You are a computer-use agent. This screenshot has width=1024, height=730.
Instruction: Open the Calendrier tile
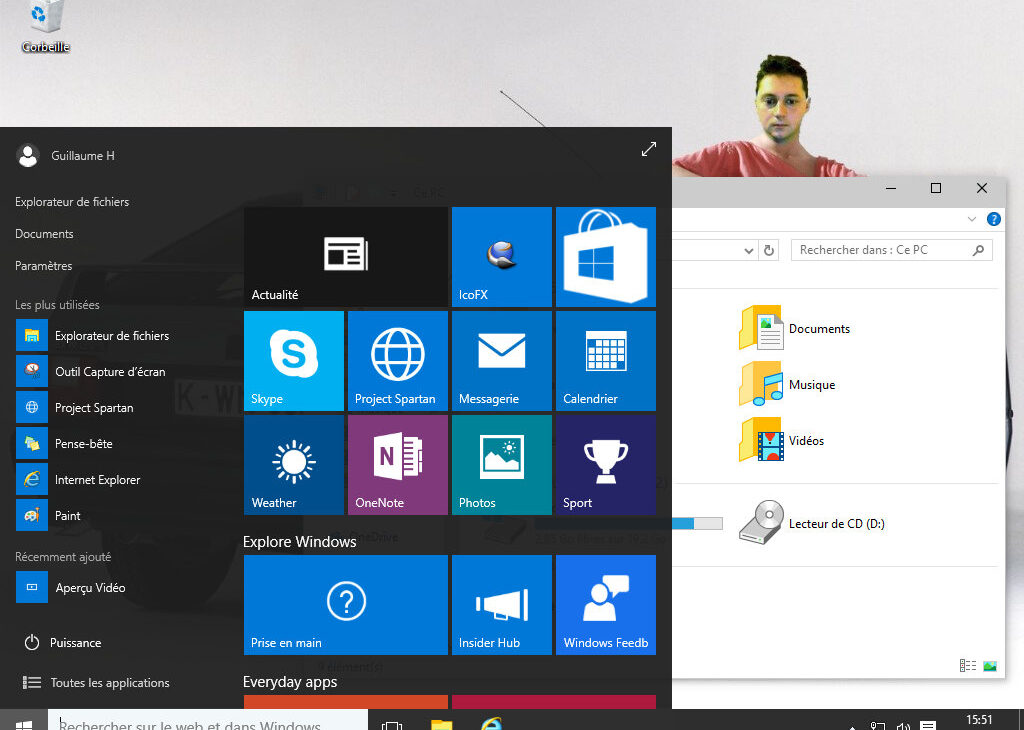[605, 360]
